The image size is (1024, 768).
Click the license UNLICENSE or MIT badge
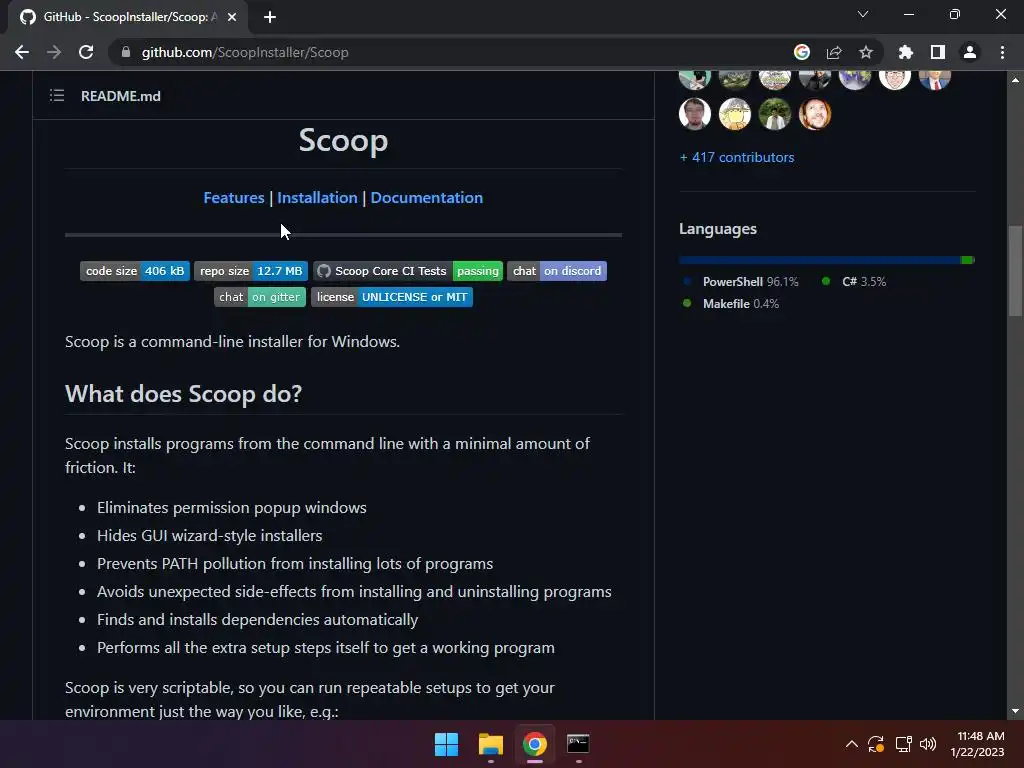[392, 297]
